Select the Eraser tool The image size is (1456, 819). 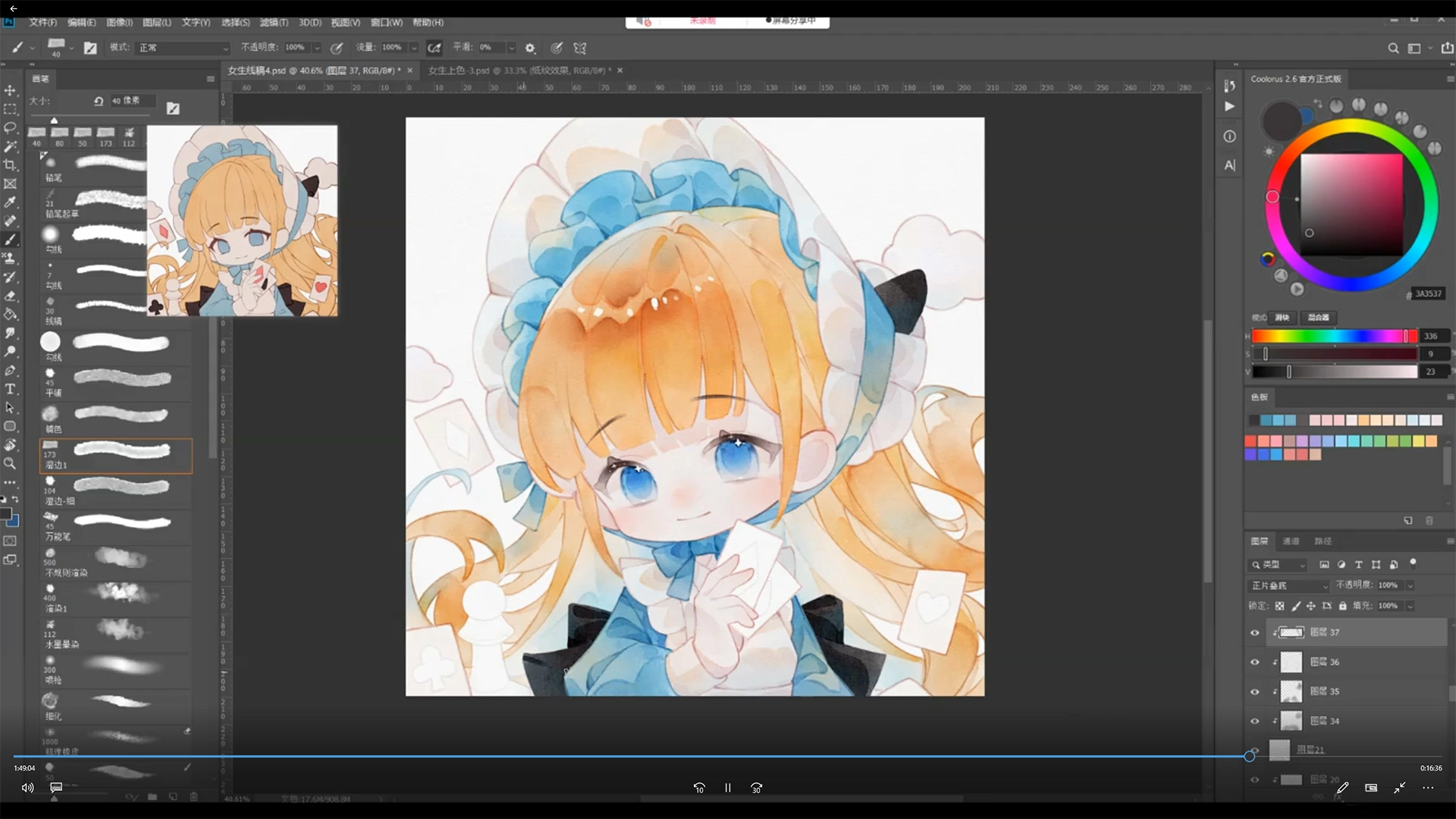[10, 296]
